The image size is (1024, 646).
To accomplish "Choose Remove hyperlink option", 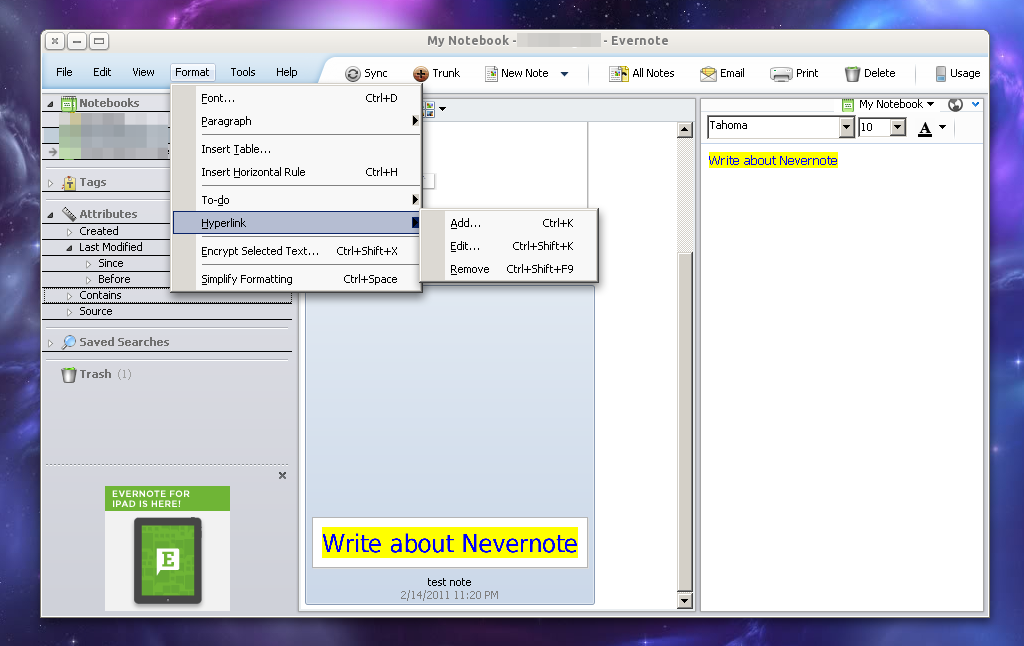I will click(x=510, y=268).
